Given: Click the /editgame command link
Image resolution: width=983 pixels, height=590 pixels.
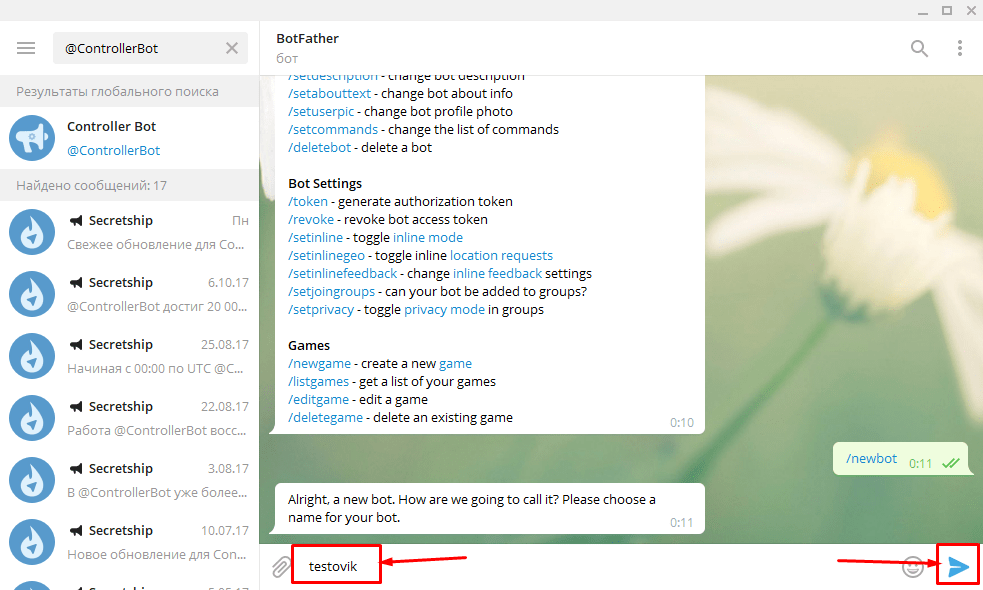Looking at the screenshot, I should [318, 399].
